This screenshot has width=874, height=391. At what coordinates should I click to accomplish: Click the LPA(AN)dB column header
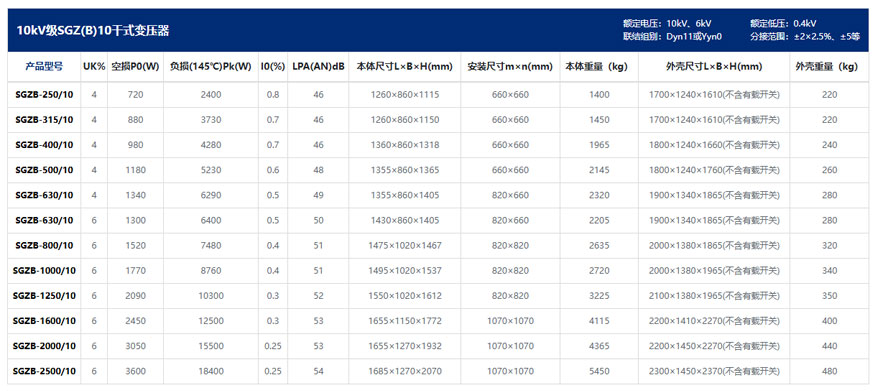point(318,67)
